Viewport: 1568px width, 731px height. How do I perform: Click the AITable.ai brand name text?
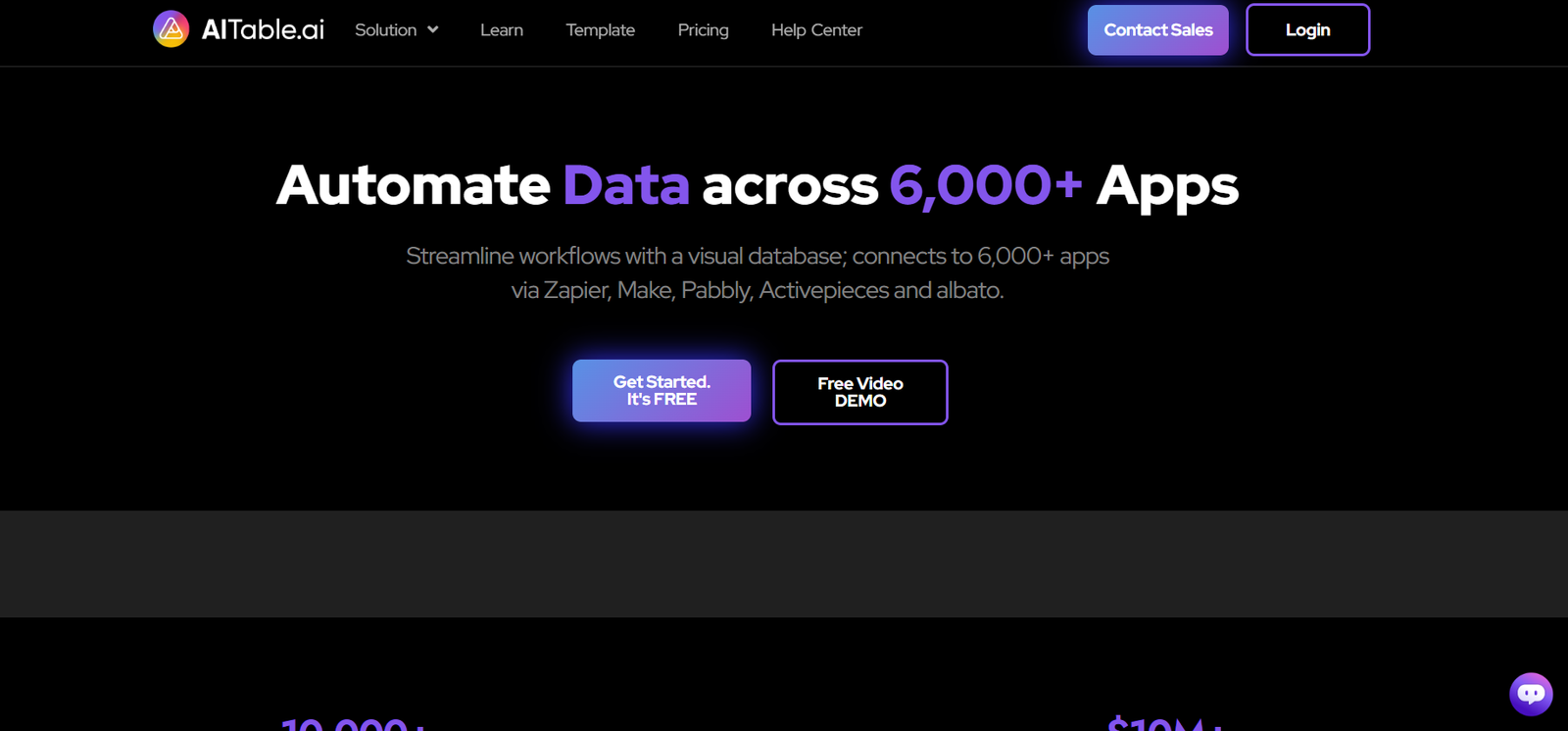click(x=263, y=30)
